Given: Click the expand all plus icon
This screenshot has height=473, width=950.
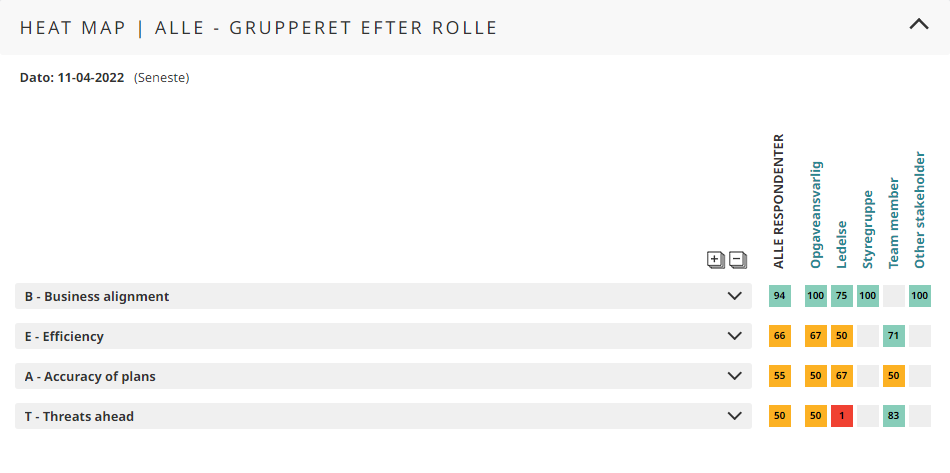Looking at the screenshot, I should 715,260.
